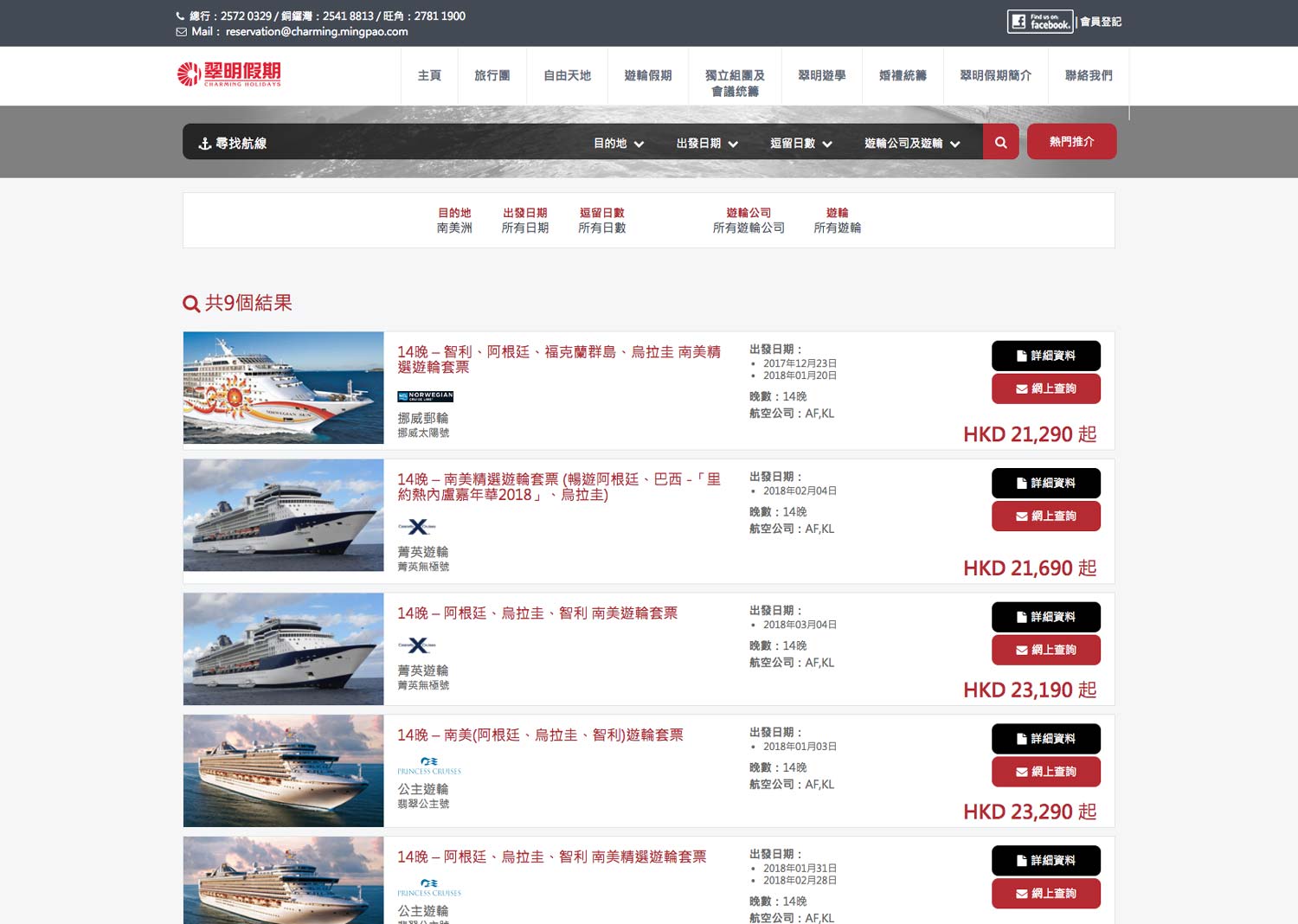Viewport: 1298px width, 924px height.
Task: Click 詳細資料 for the HKD 23,190 cruise
Action: point(1046,617)
